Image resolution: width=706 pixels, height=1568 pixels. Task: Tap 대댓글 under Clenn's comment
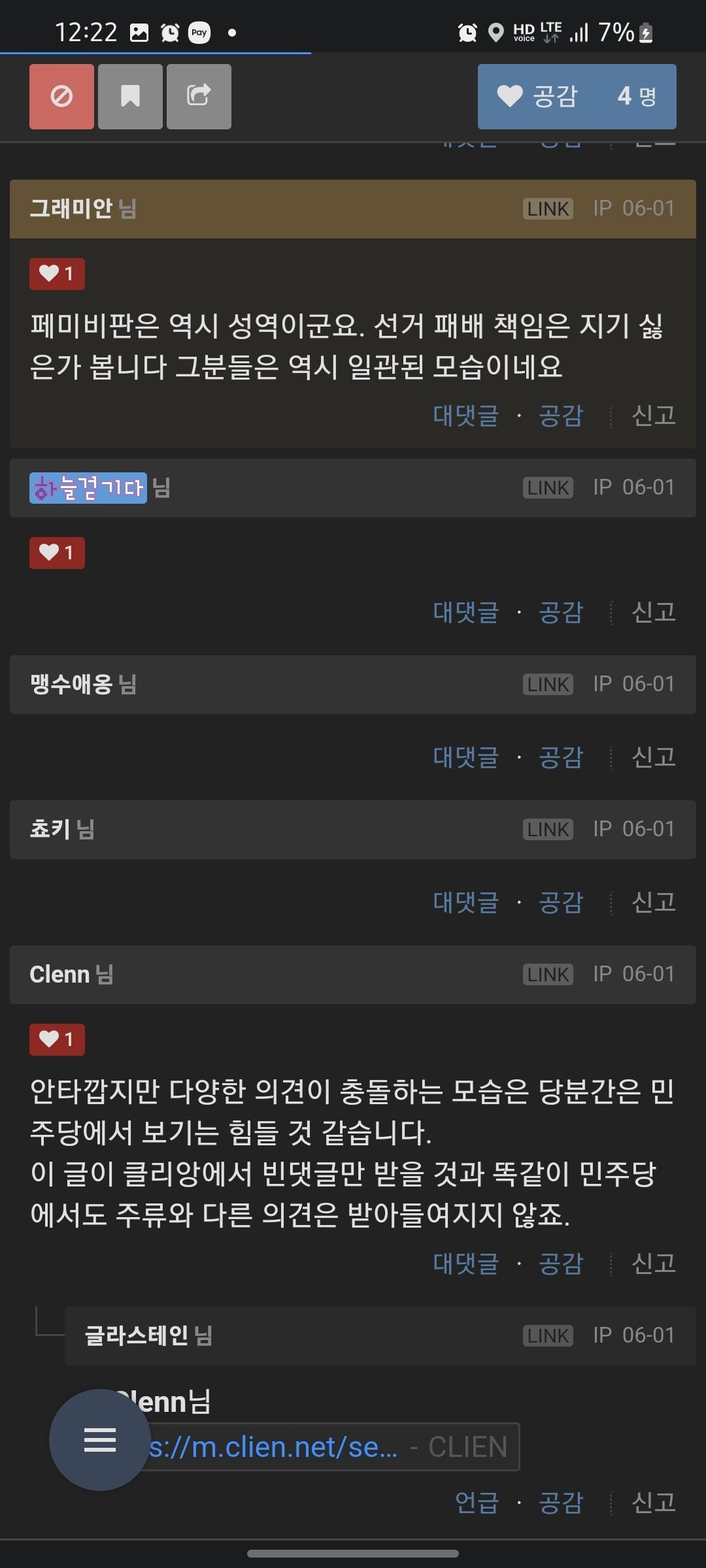pos(466,1263)
